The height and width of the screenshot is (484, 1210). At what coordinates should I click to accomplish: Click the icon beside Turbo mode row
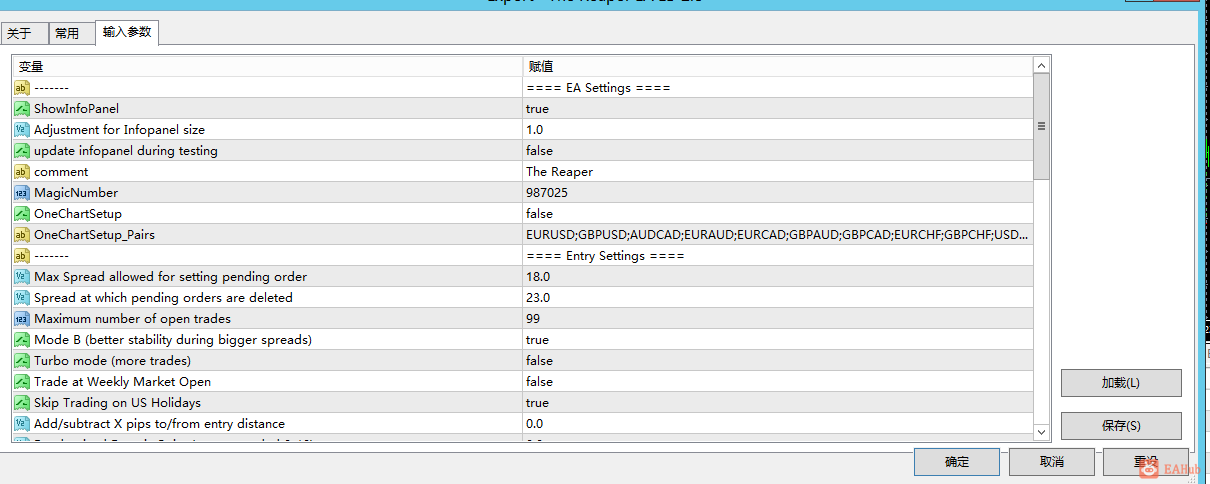pos(22,360)
